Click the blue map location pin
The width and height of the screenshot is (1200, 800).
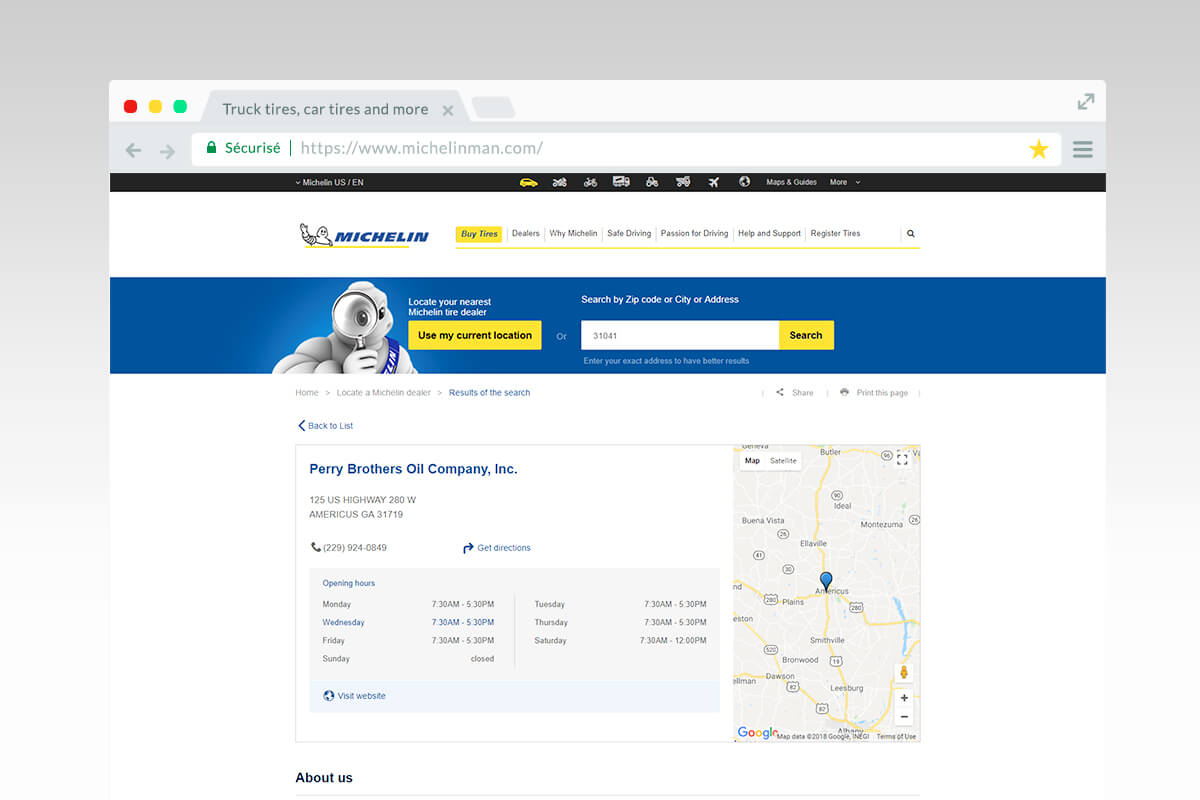click(x=826, y=580)
